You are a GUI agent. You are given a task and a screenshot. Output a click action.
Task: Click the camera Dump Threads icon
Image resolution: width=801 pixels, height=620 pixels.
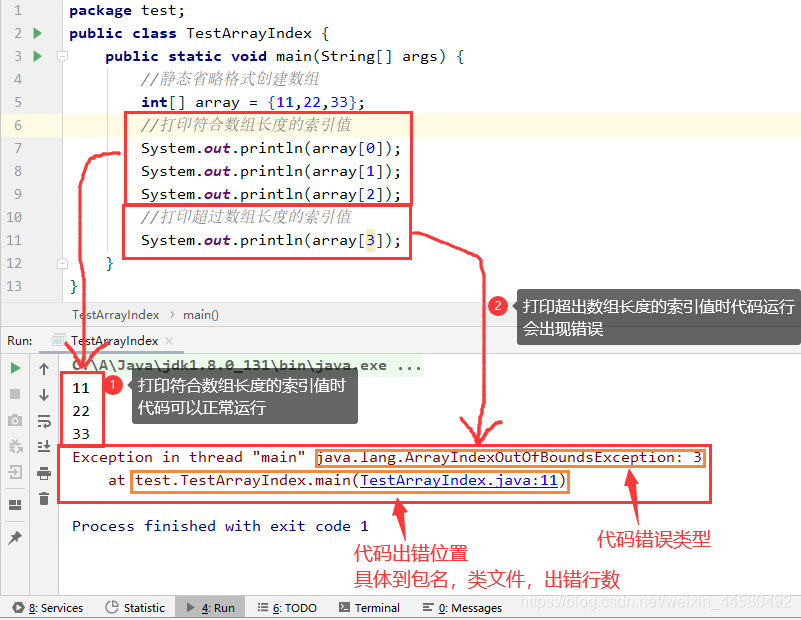tap(15, 420)
